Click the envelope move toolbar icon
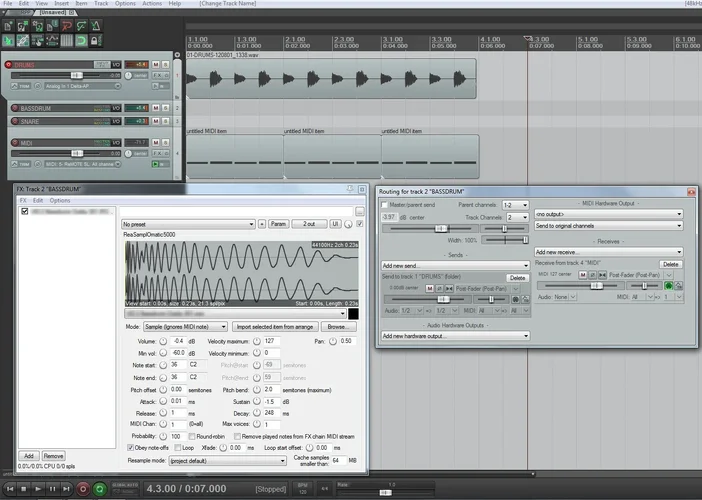Image resolution: width=702 pixels, height=500 pixels. [52, 41]
